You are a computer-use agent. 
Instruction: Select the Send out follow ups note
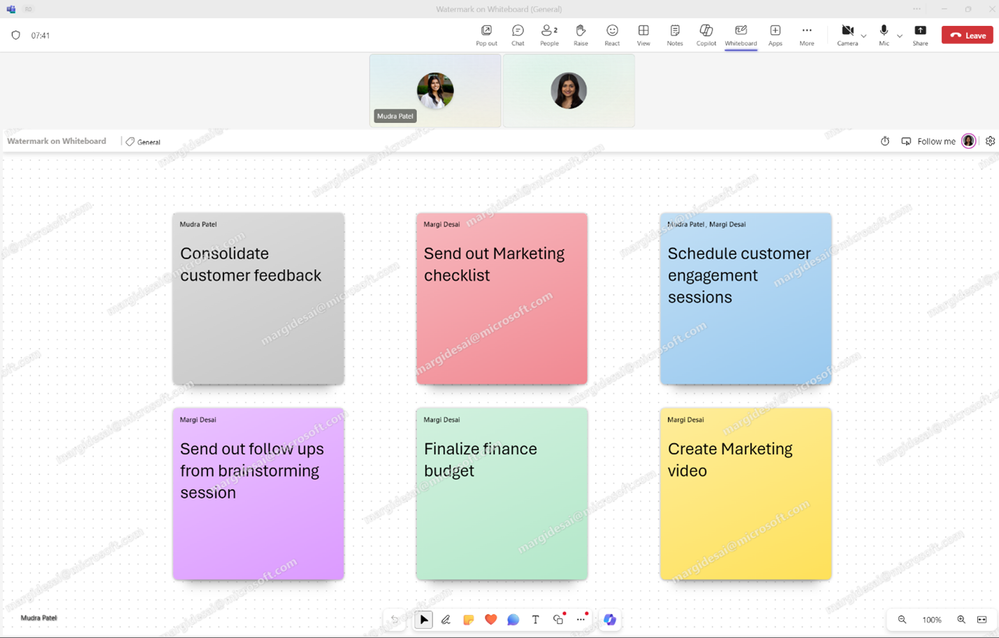(x=258, y=494)
